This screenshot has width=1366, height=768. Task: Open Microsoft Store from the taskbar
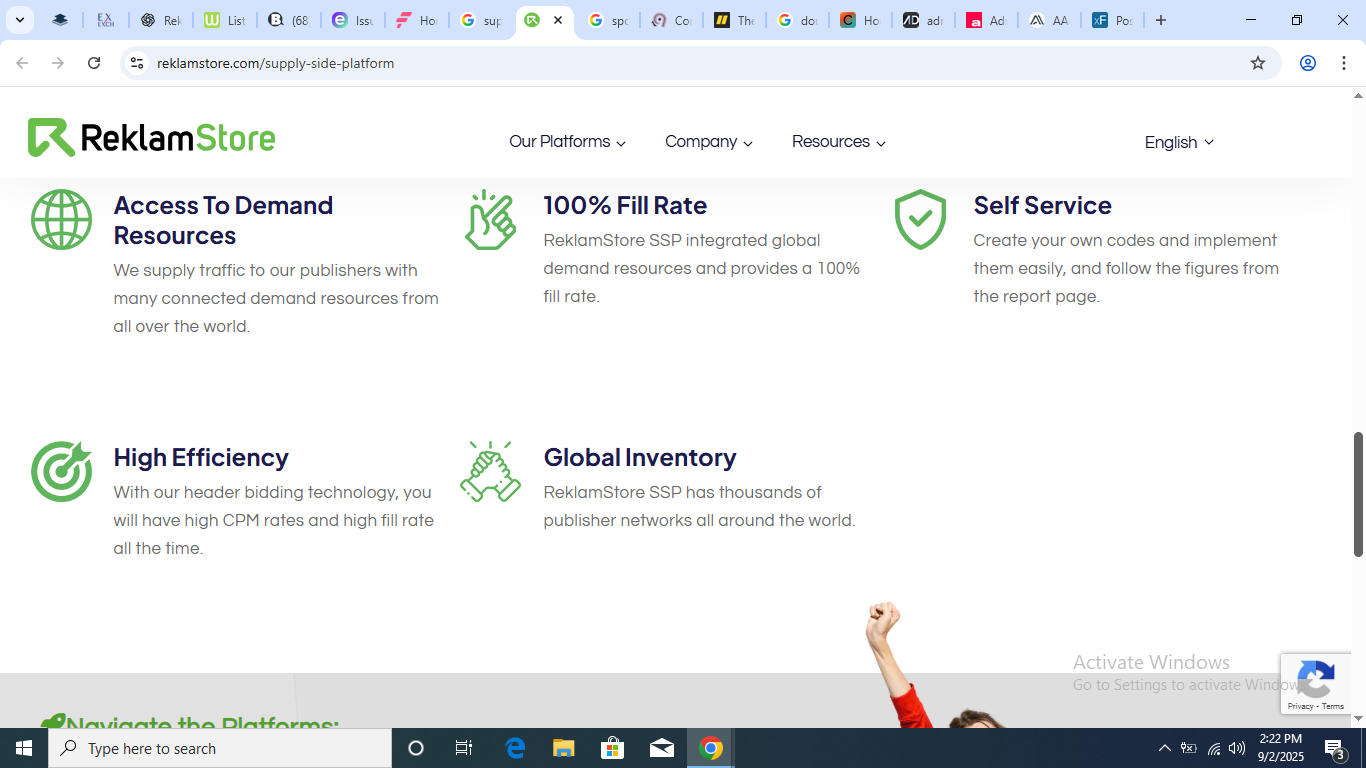click(613, 748)
